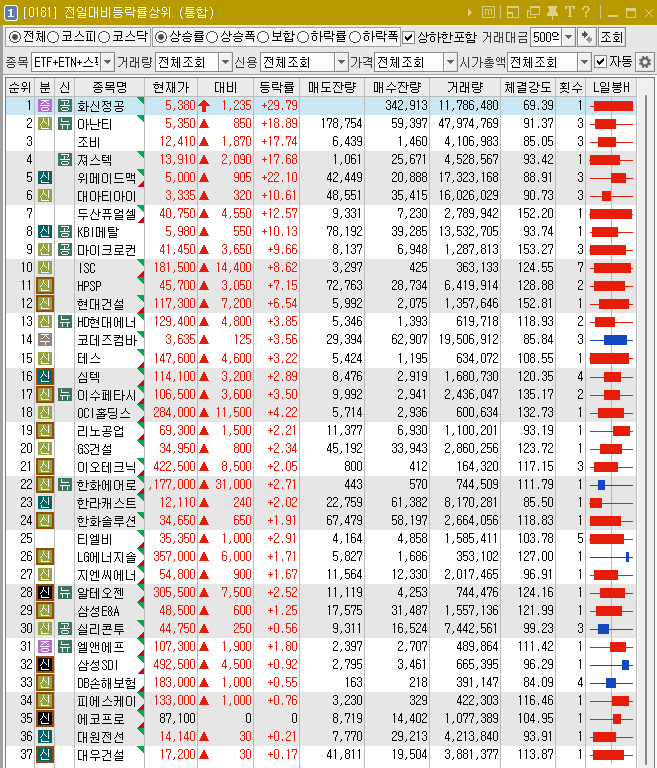Open the 거래대금 500억 dropdown
Image resolution: width=657 pixels, height=768 pixels.
(x=568, y=37)
